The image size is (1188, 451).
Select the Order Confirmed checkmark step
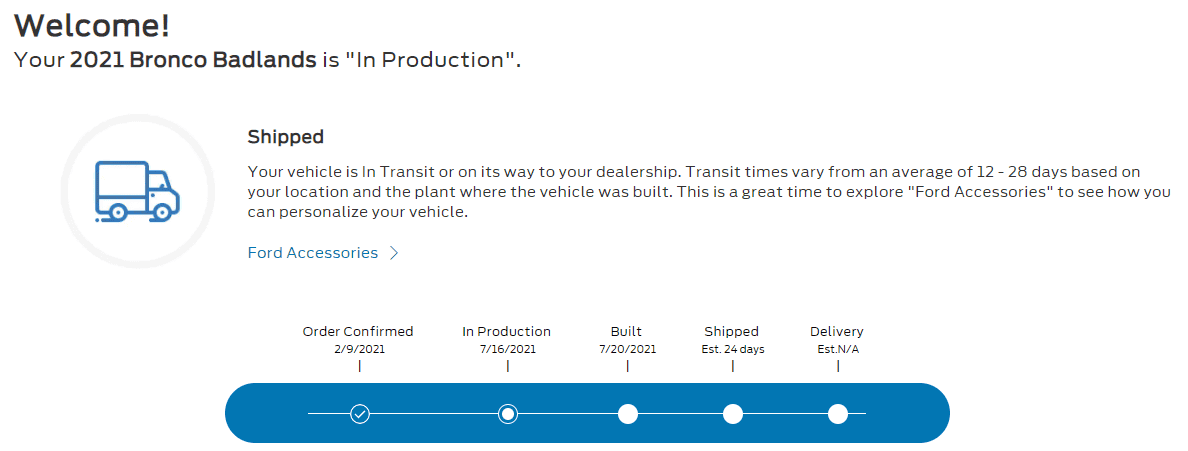pyautogui.click(x=360, y=414)
